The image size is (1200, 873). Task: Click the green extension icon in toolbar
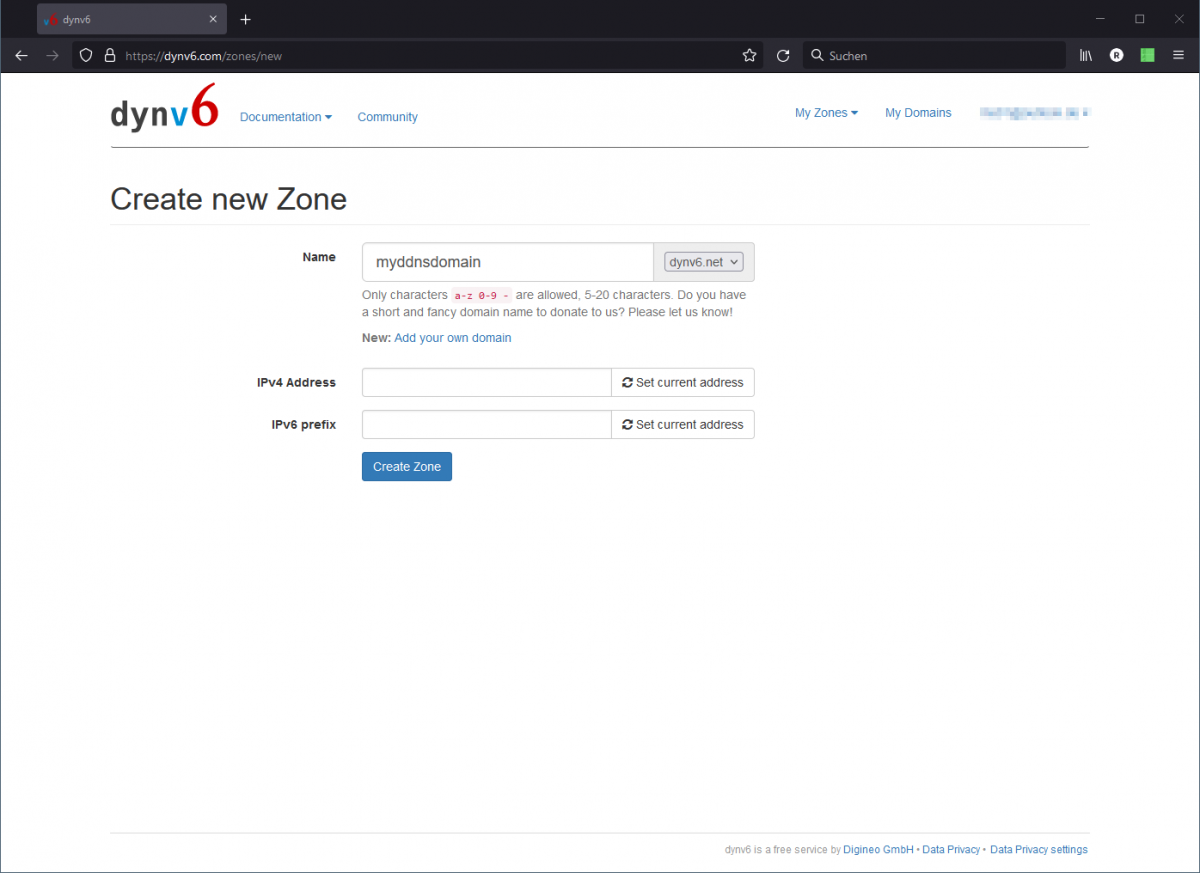coord(1147,56)
